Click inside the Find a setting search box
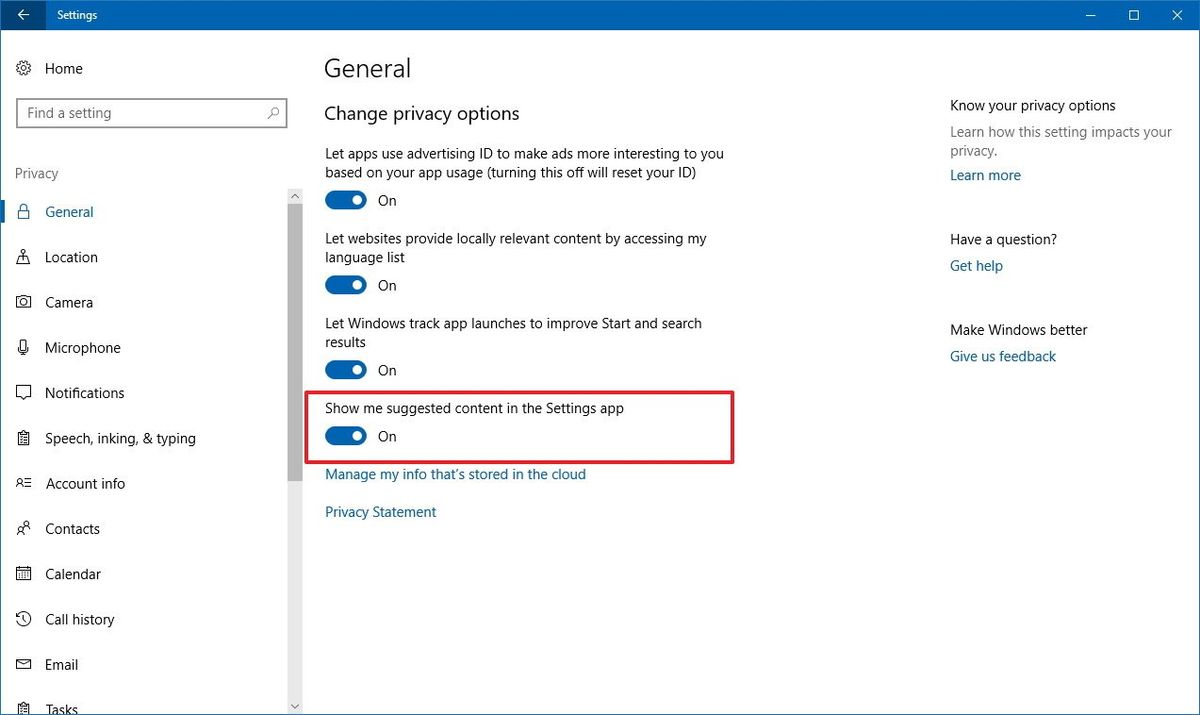The image size is (1200, 715). (x=150, y=113)
